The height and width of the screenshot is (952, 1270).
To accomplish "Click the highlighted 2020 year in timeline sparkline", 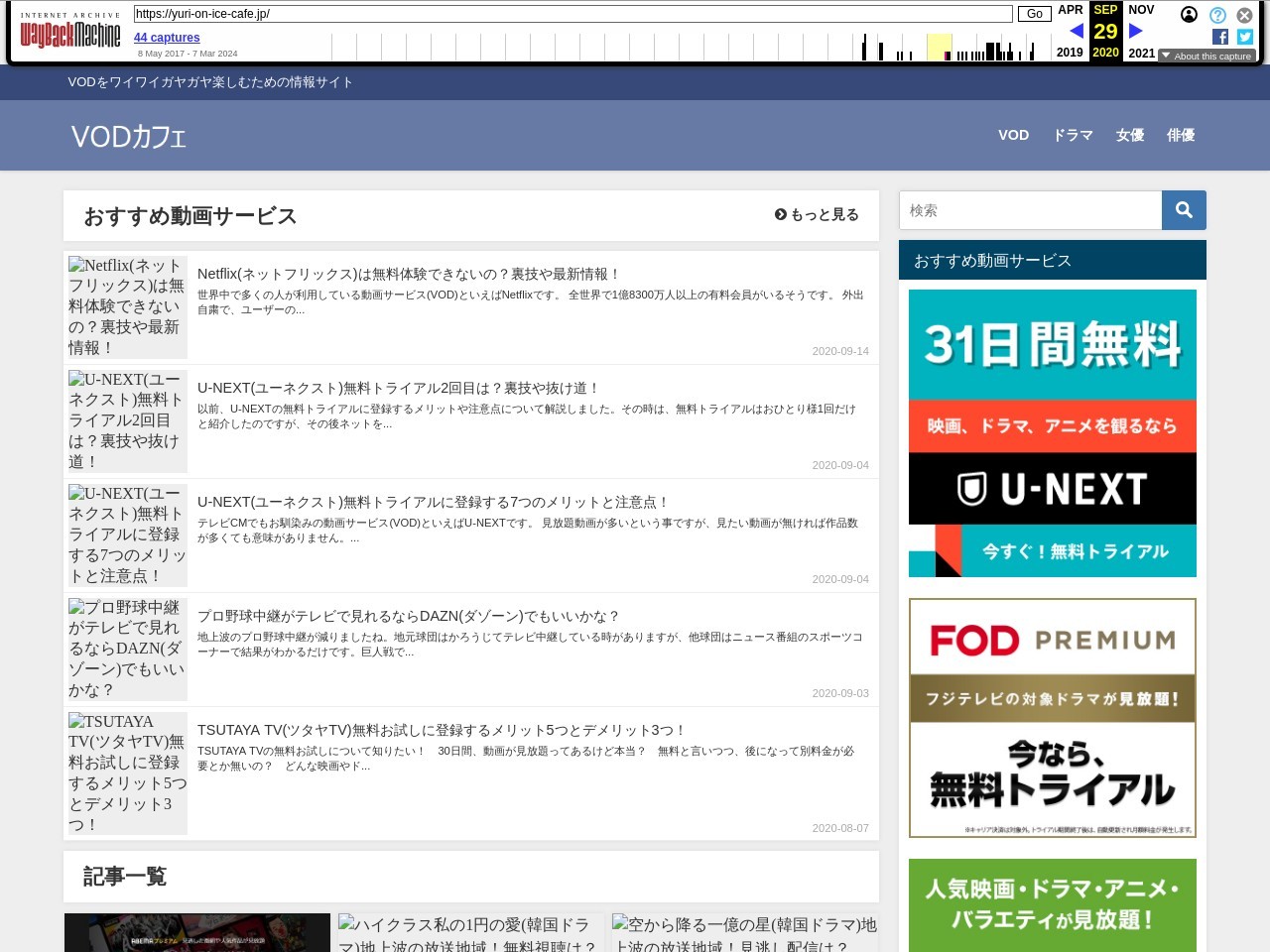I will (x=939, y=47).
